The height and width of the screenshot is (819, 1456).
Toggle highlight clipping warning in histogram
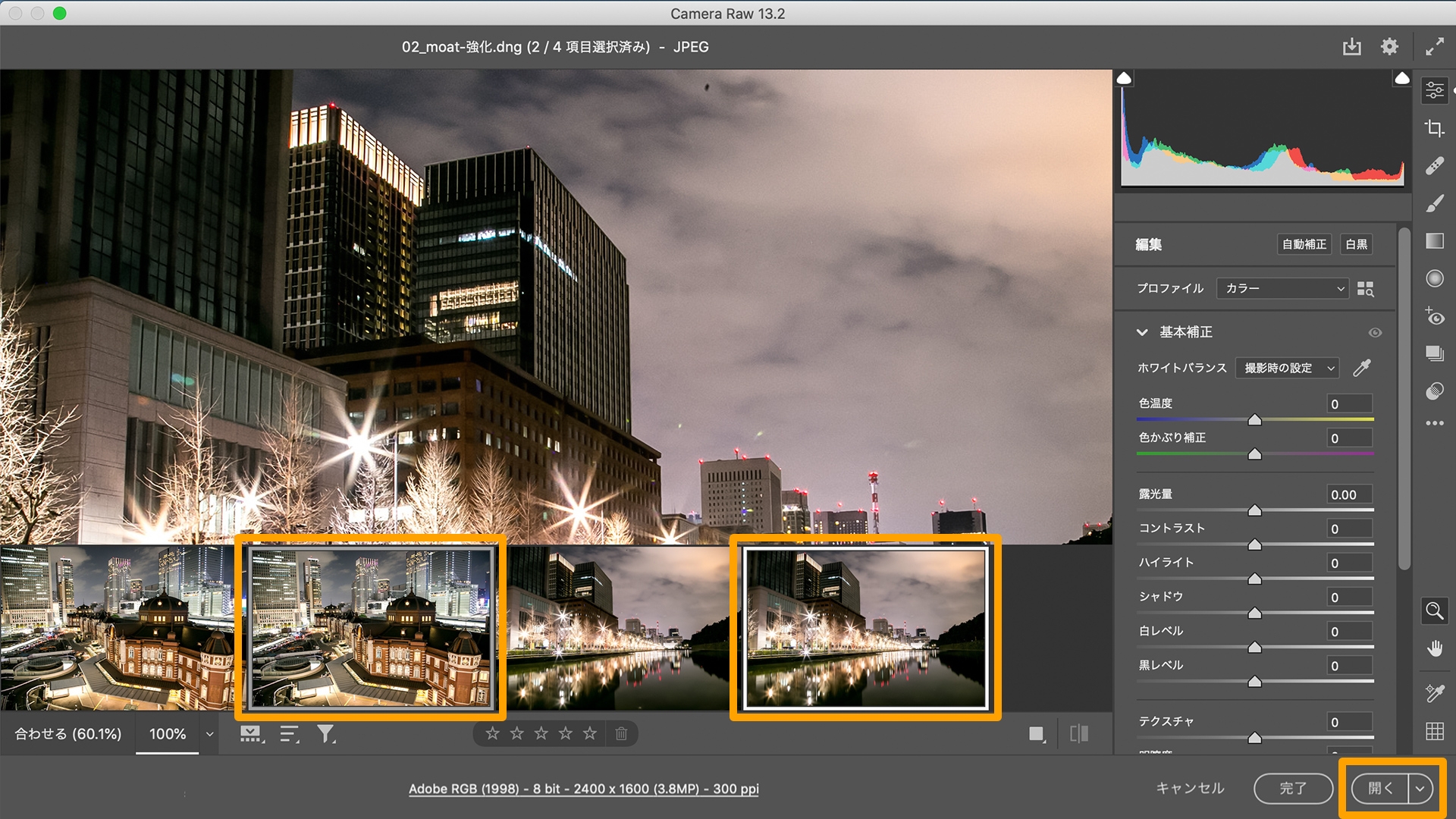[x=1402, y=78]
